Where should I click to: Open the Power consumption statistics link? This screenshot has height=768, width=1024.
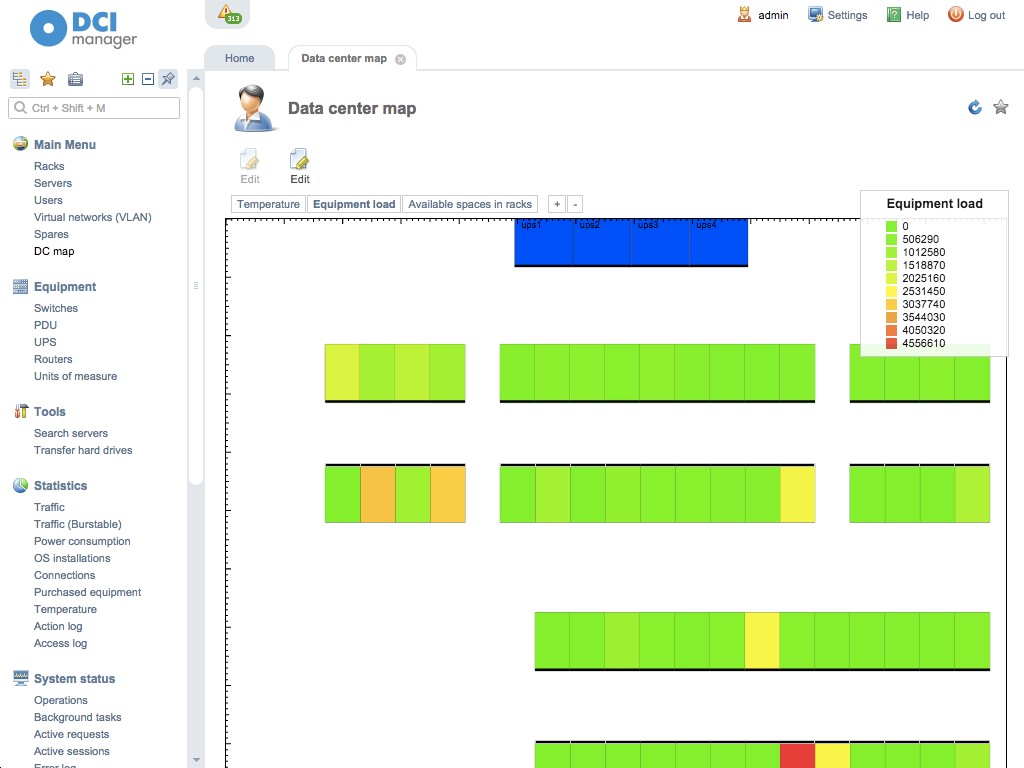click(x=82, y=541)
